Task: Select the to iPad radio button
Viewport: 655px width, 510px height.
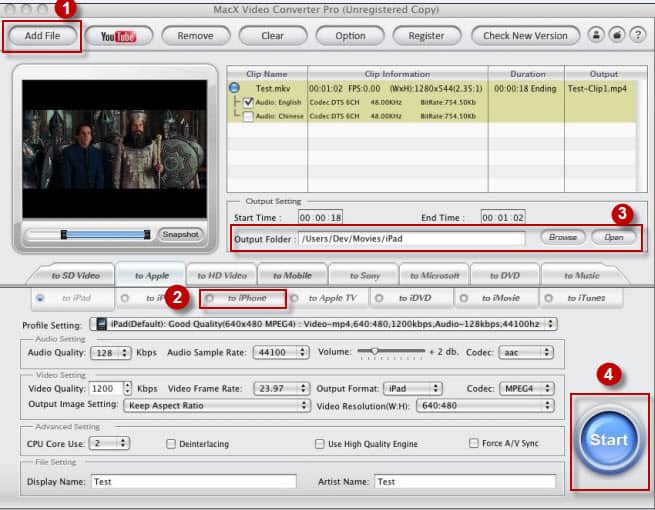Action: (x=40, y=298)
